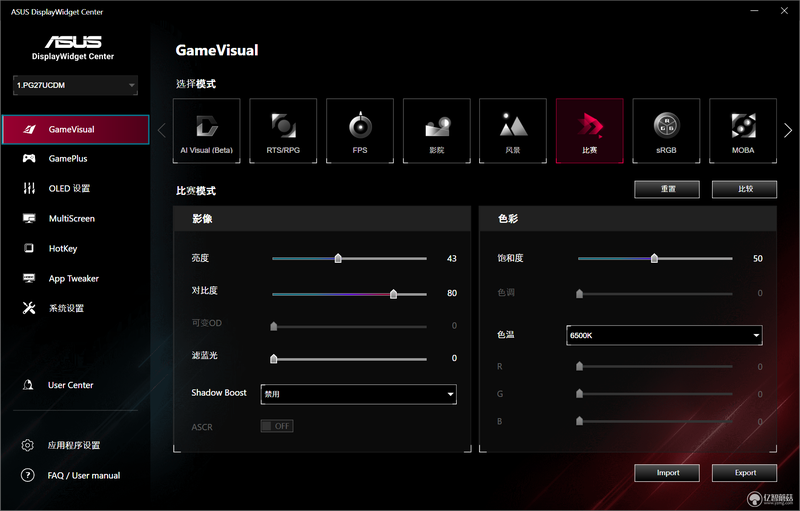800x511 pixels.
Task: Click the 色调 hue slider handle
Action: [x=579, y=293]
